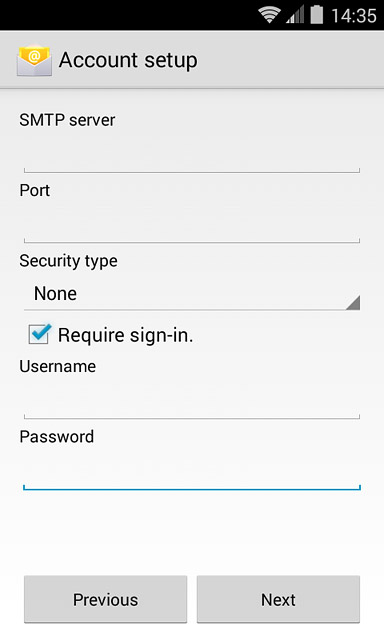Tap the SMTP server label
Viewport: 384px width, 640px height.
click(67, 120)
